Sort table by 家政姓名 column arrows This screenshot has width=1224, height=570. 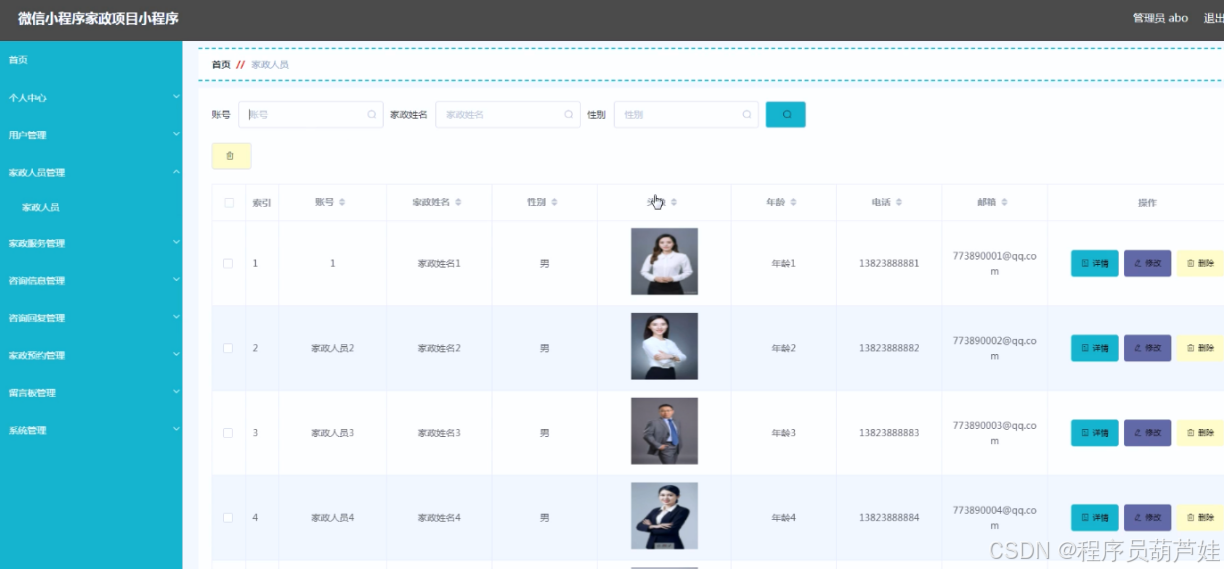click(458, 202)
